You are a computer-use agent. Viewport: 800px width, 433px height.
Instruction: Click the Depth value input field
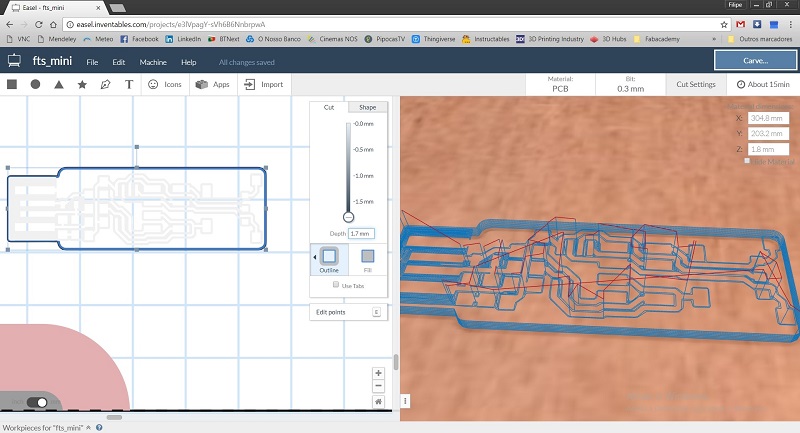pos(361,233)
